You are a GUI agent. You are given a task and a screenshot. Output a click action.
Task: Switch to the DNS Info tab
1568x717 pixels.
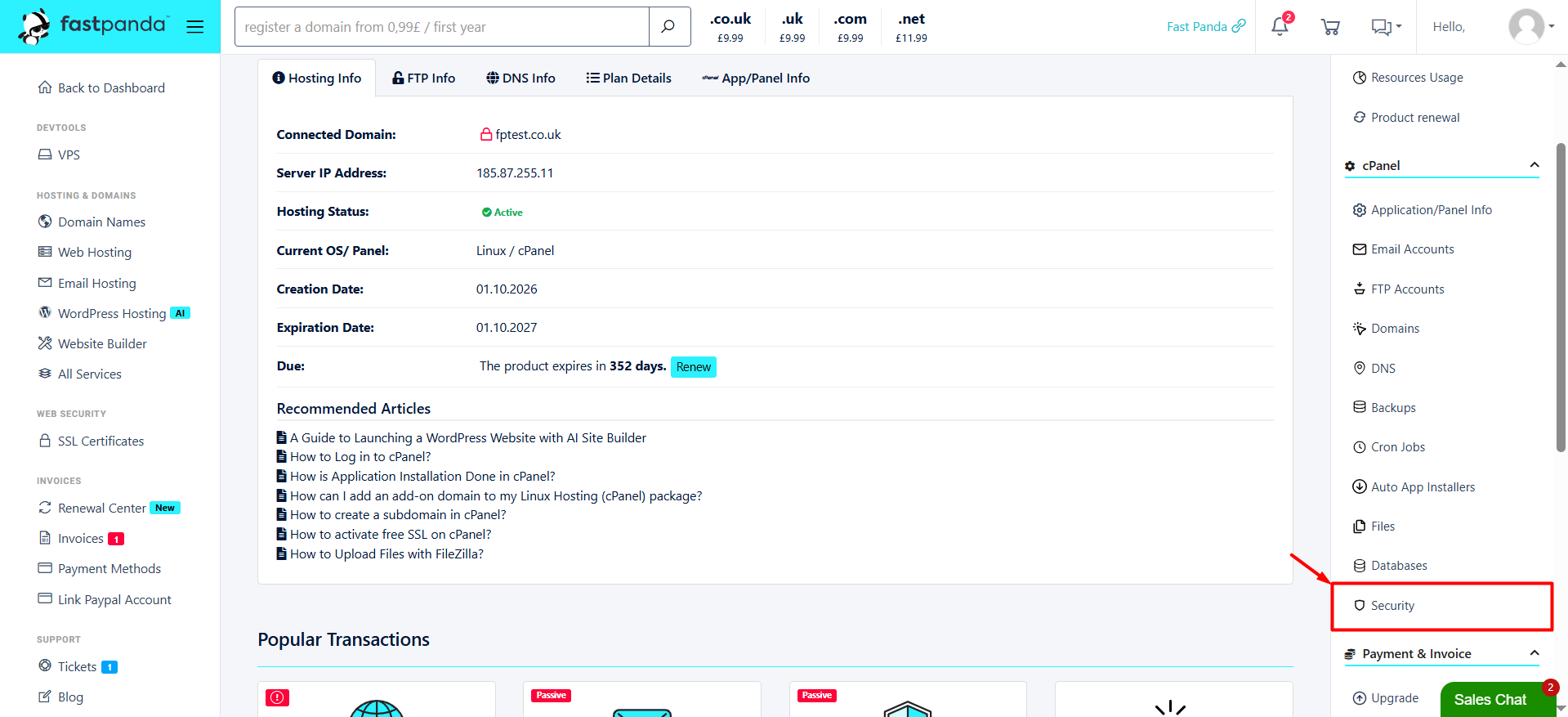(521, 78)
